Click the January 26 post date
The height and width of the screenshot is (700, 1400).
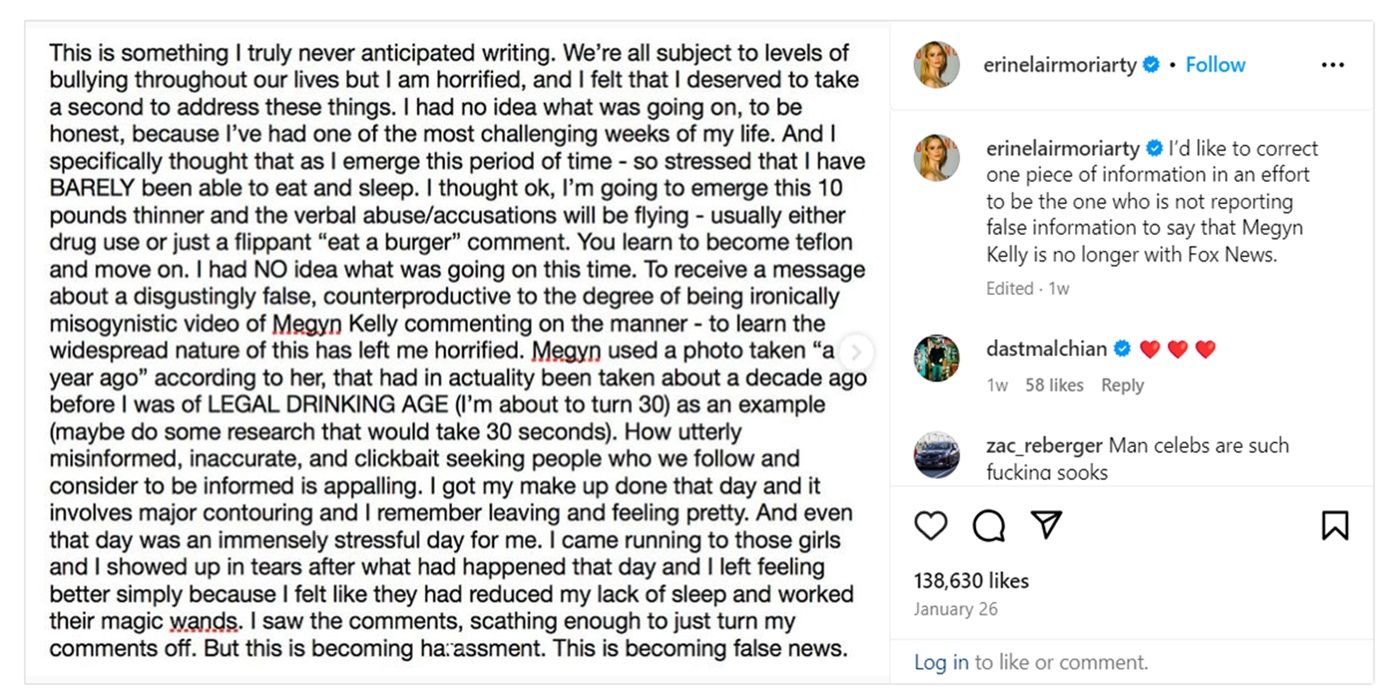click(x=957, y=609)
